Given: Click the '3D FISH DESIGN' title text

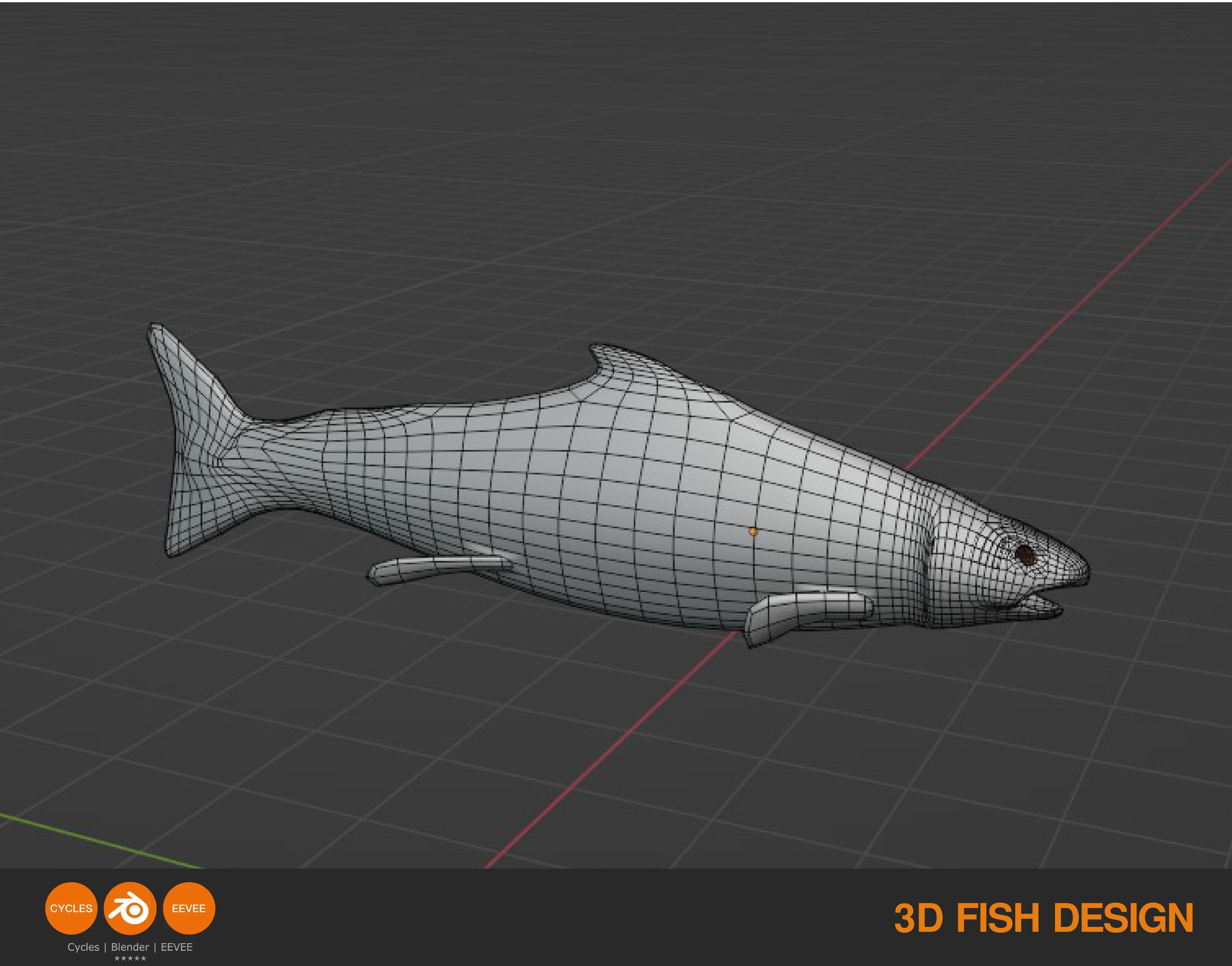Looking at the screenshot, I should point(1044,918).
